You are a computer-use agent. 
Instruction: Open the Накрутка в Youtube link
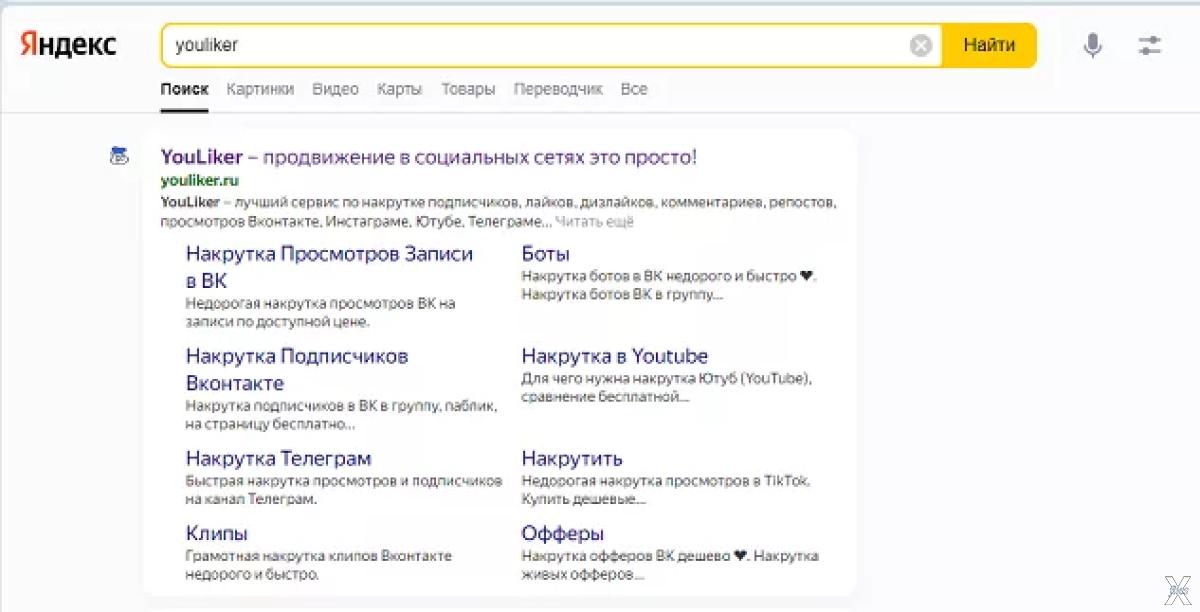pyautogui.click(x=615, y=356)
